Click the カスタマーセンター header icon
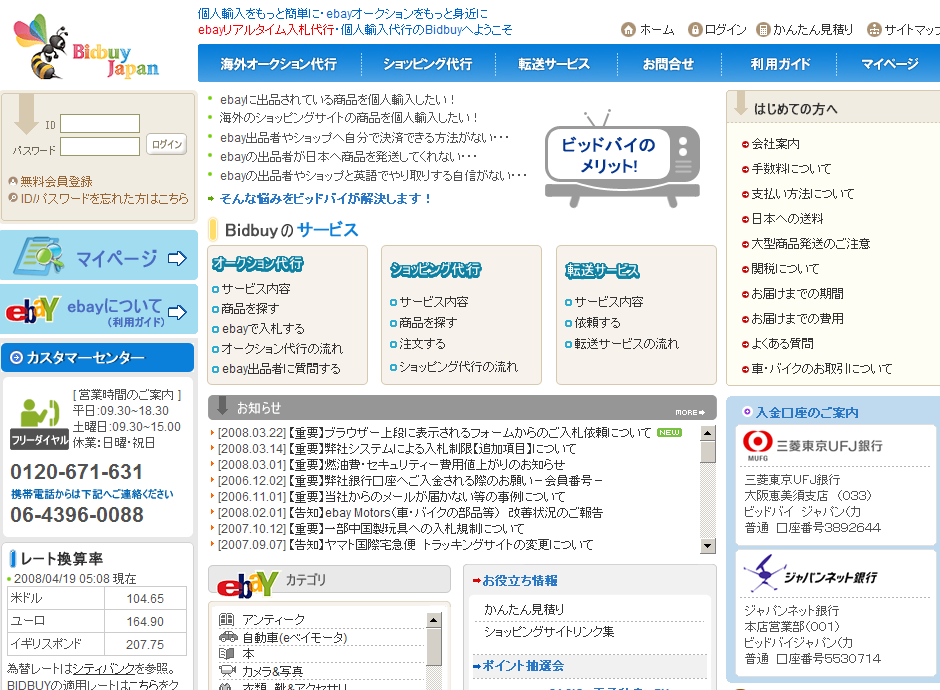 click(16, 358)
